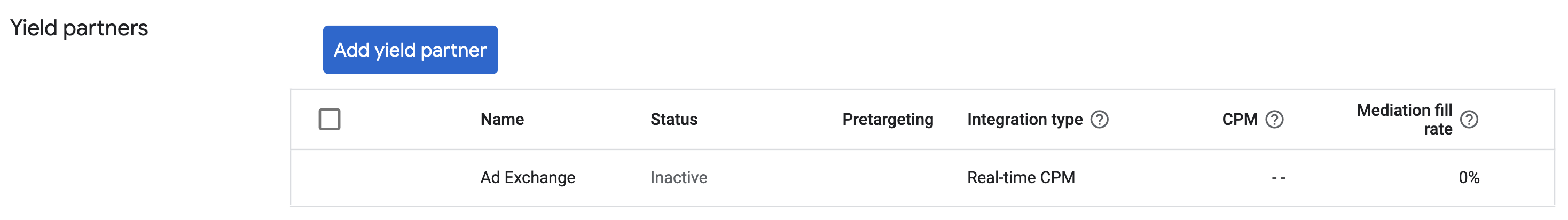The image size is (1568, 220).
Task: Show help for Mediation fill rate
Action: tap(1469, 120)
